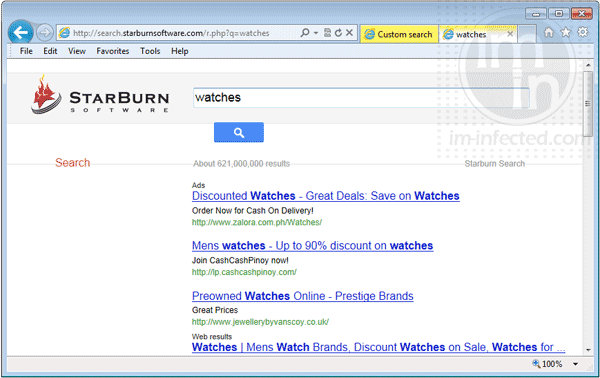The image size is (600, 378).
Task: Open a new blank tab
Action: [527, 34]
